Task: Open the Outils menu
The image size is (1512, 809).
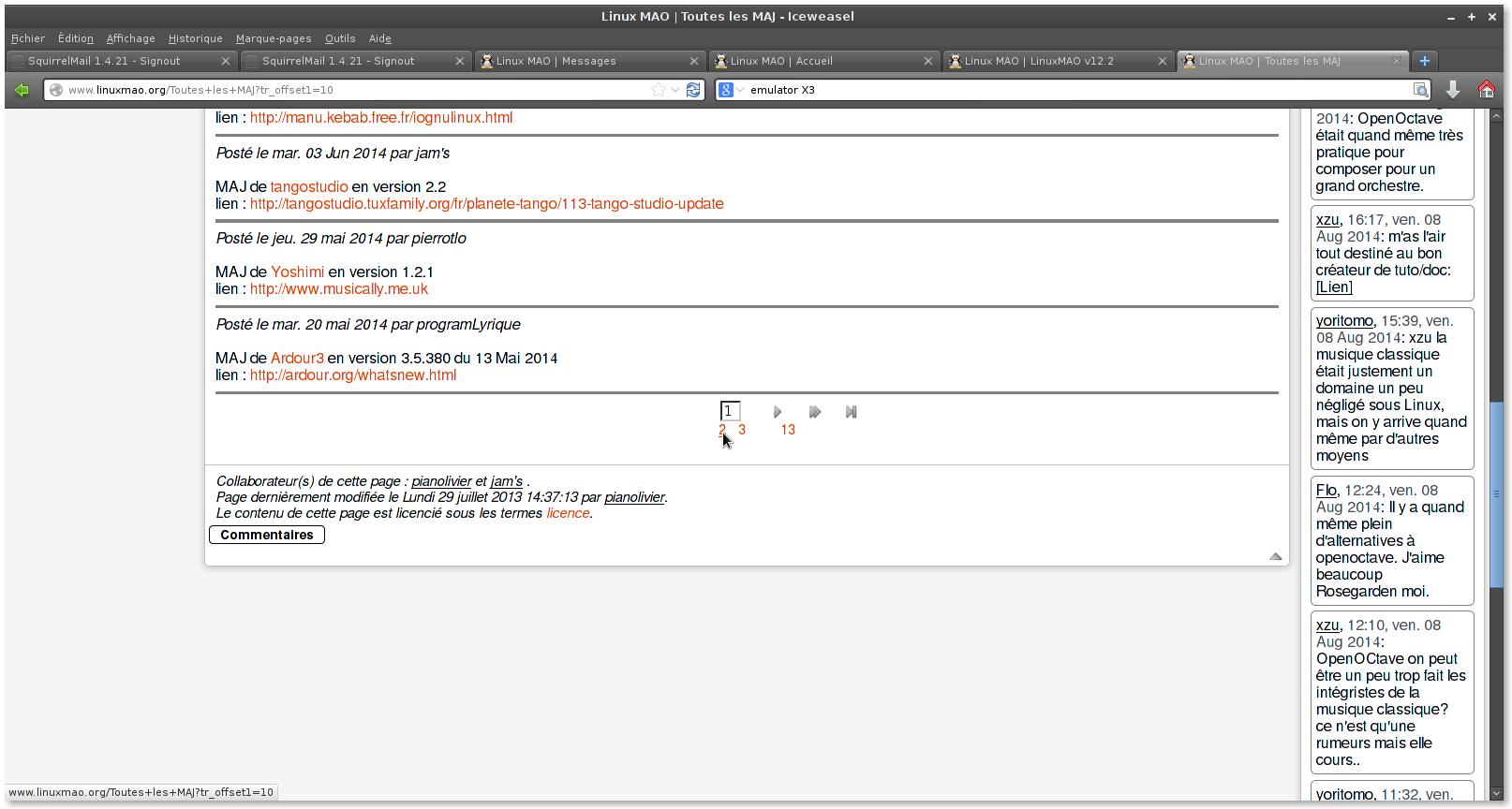Action: 340,38
